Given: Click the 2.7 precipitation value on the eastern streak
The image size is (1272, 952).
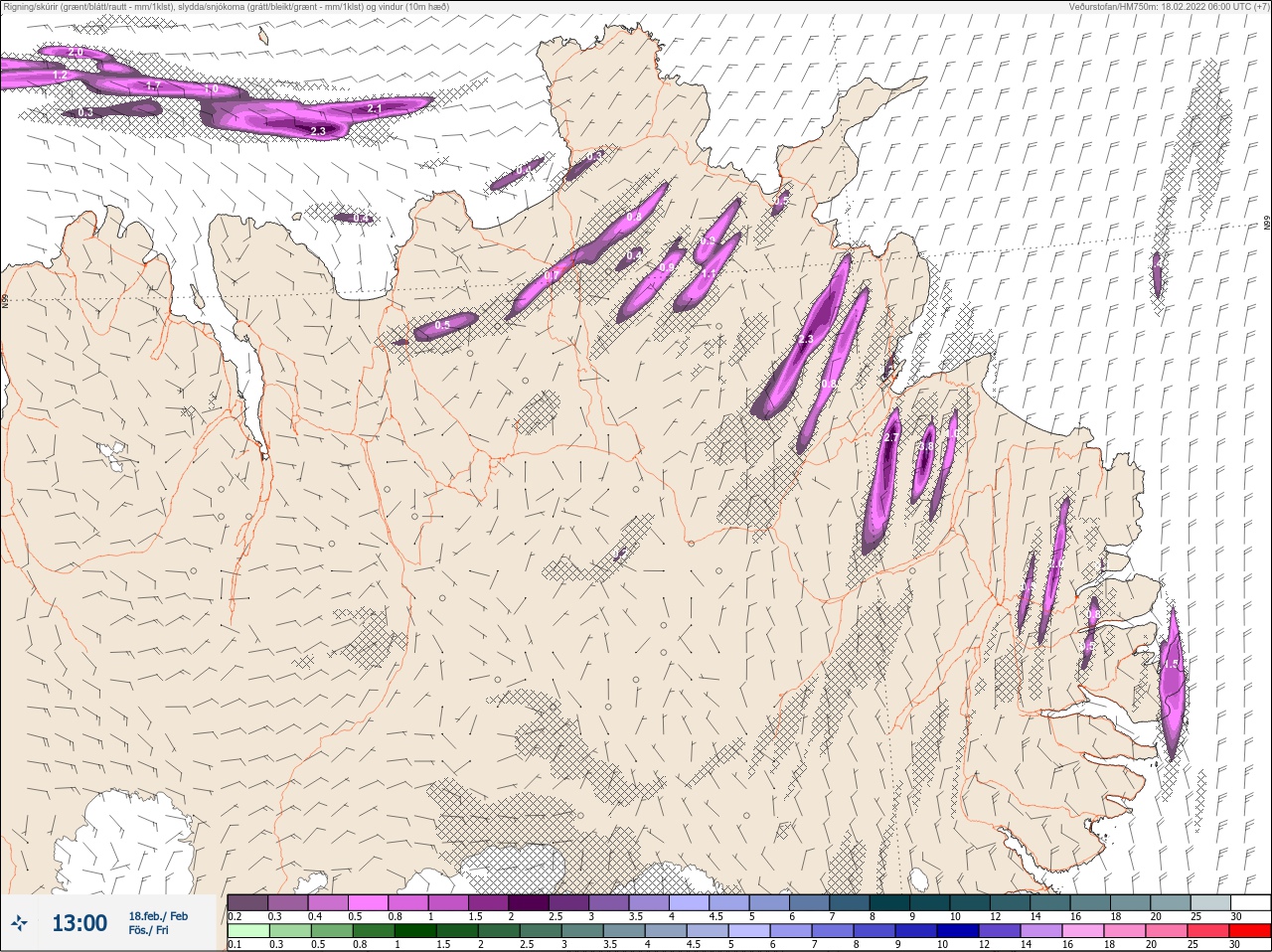Looking at the screenshot, I should point(890,438).
